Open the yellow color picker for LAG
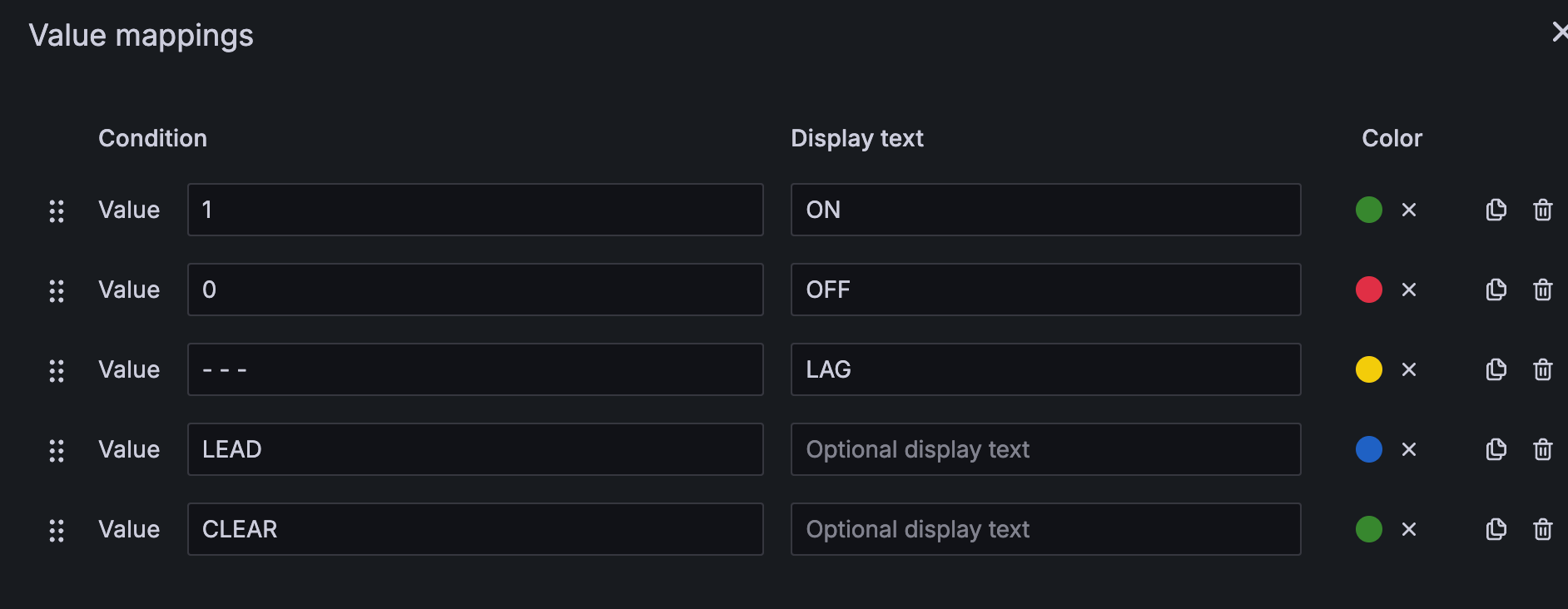The image size is (1568, 609). [x=1368, y=369]
